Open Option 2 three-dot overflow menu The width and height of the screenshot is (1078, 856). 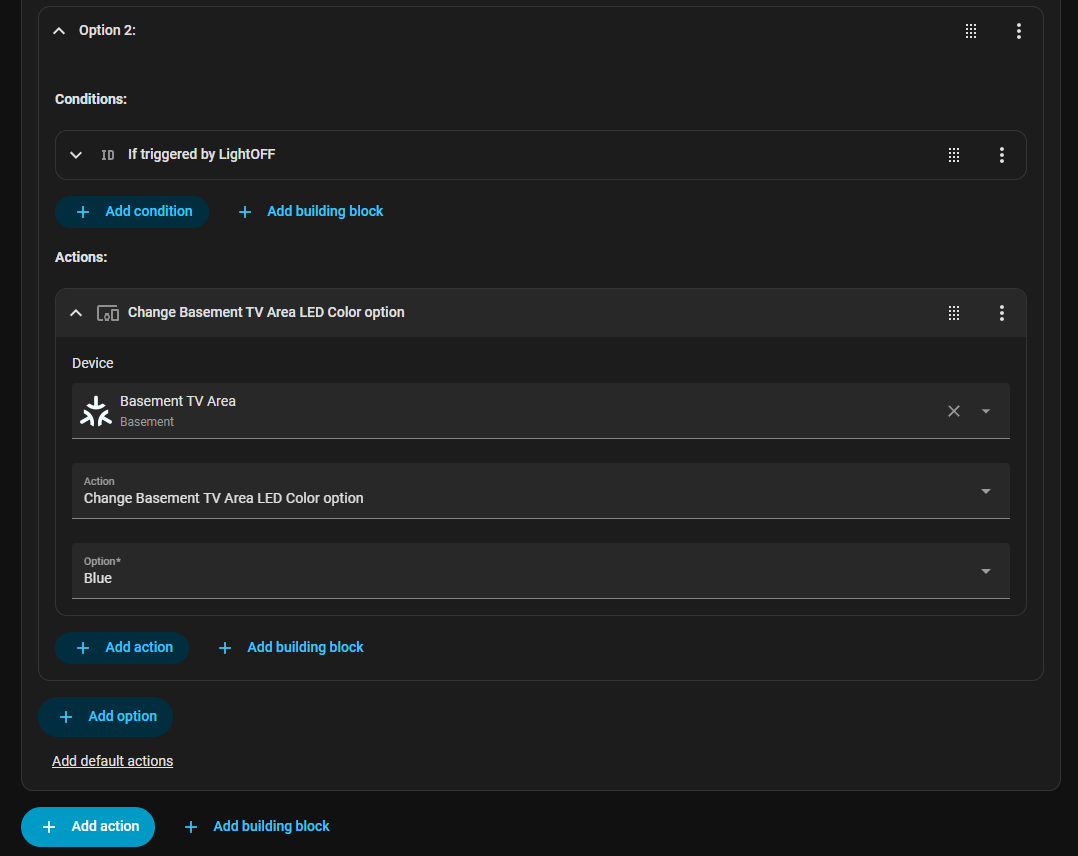pos(1018,31)
